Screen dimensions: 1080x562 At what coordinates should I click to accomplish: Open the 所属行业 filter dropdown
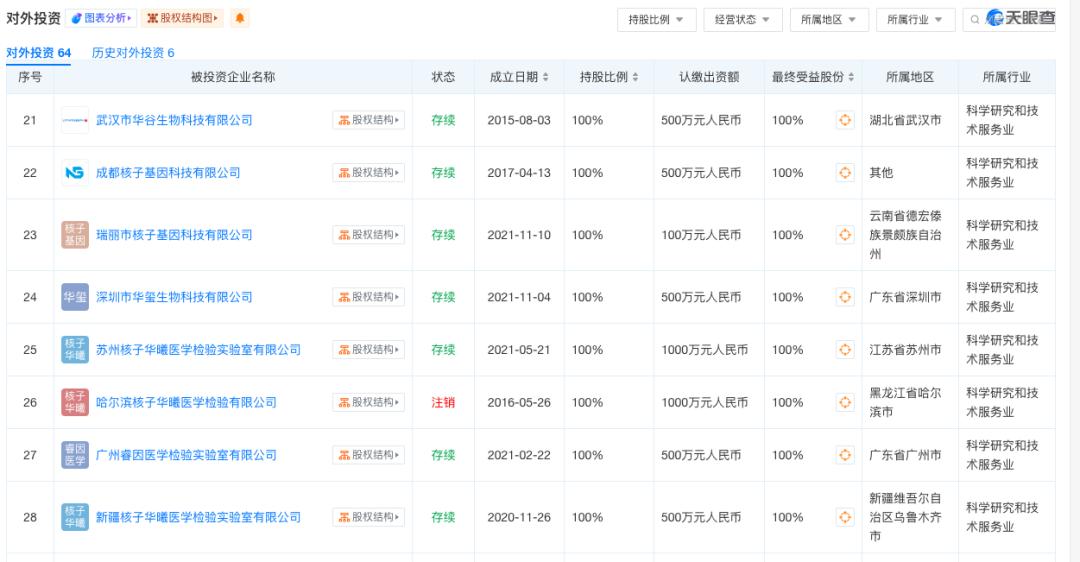click(915, 20)
